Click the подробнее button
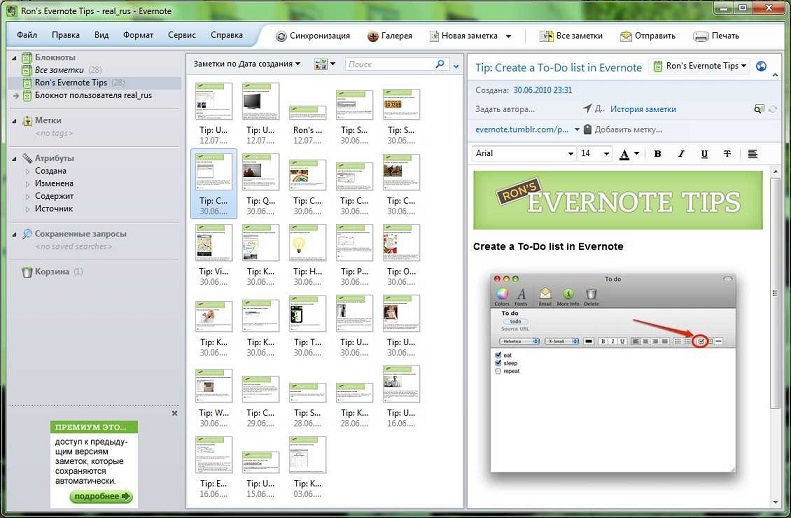Screen dimensions: 791x518 [x=100, y=496]
